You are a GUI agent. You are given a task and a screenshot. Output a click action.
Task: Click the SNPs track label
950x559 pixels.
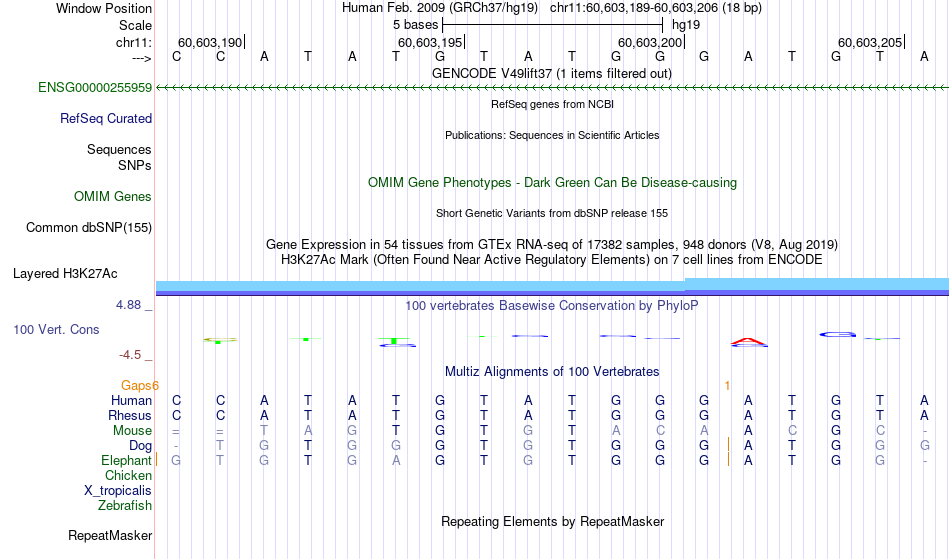135,165
